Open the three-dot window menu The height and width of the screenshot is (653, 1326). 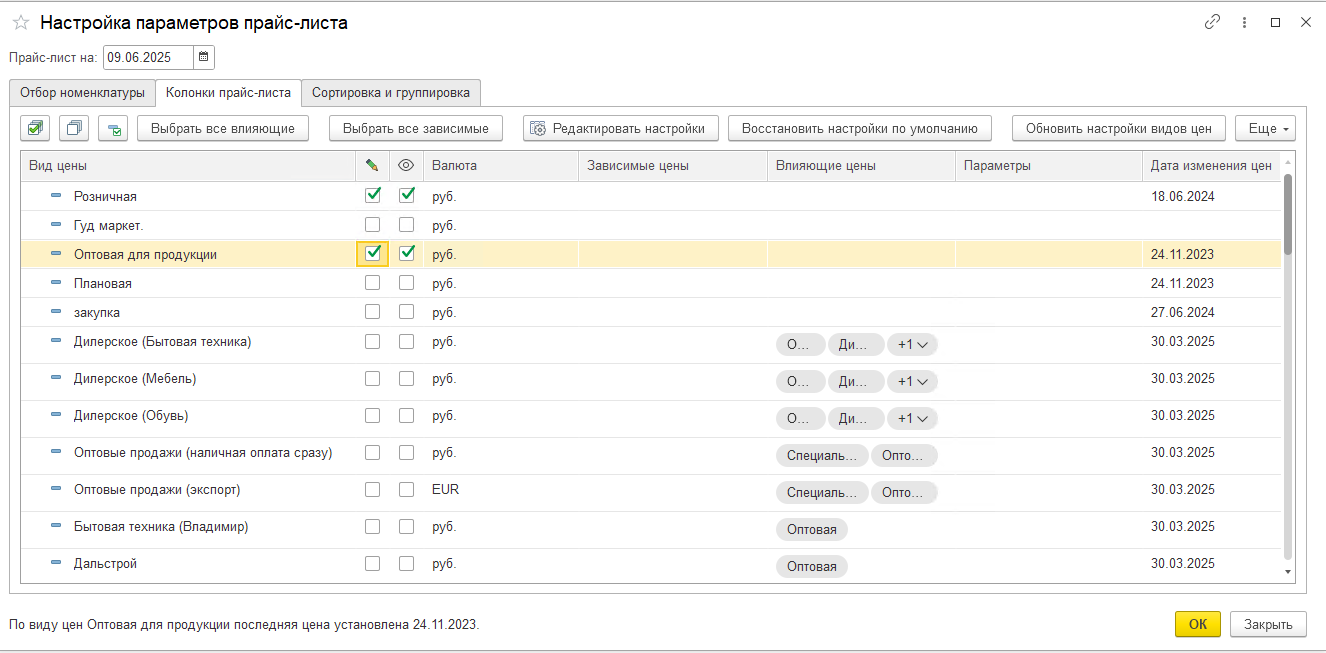click(1244, 22)
